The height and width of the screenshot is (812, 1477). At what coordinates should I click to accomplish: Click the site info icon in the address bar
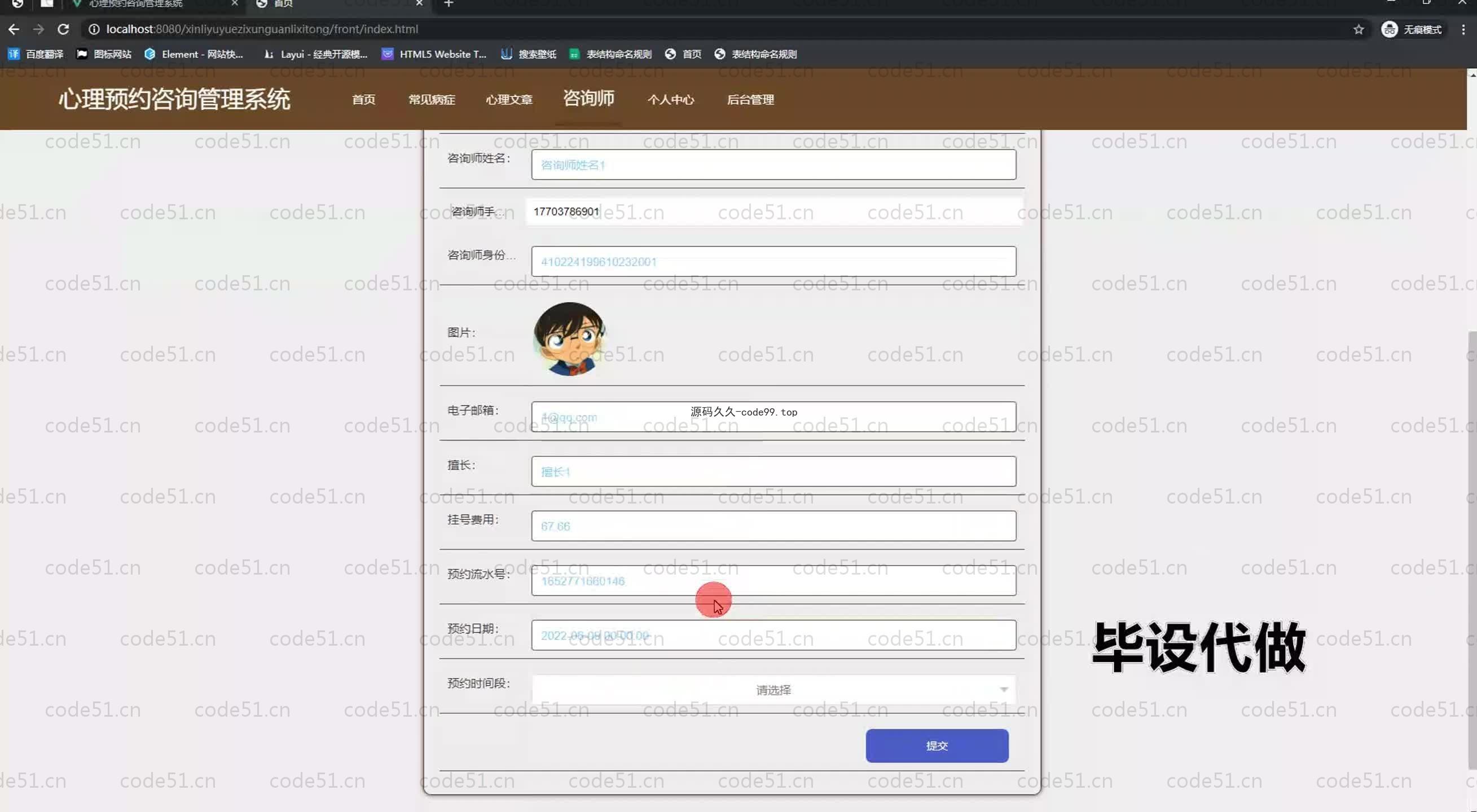(94, 29)
